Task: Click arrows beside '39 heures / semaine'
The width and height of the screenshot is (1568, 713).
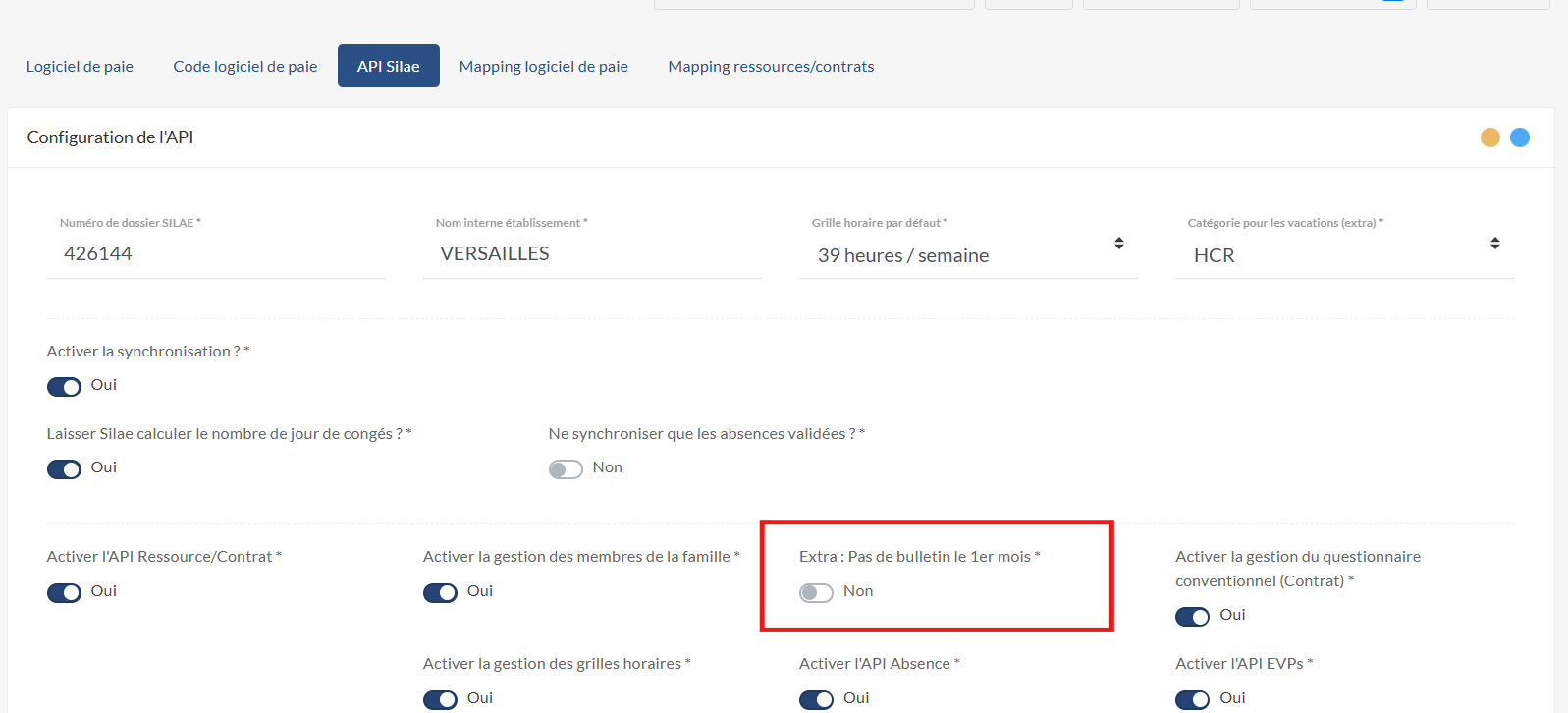Action: 1118,244
